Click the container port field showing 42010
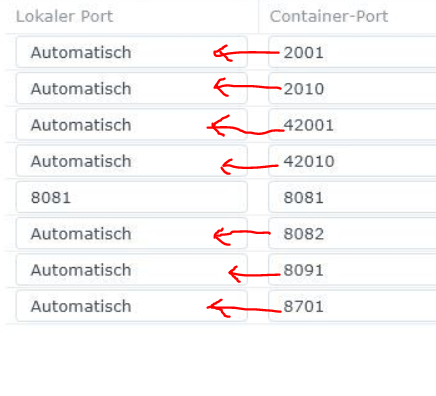The width and height of the screenshot is (436, 396). pos(352,161)
